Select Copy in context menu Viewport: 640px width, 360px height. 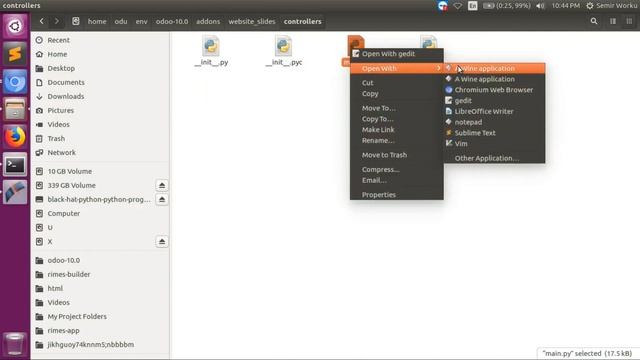pos(397,93)
